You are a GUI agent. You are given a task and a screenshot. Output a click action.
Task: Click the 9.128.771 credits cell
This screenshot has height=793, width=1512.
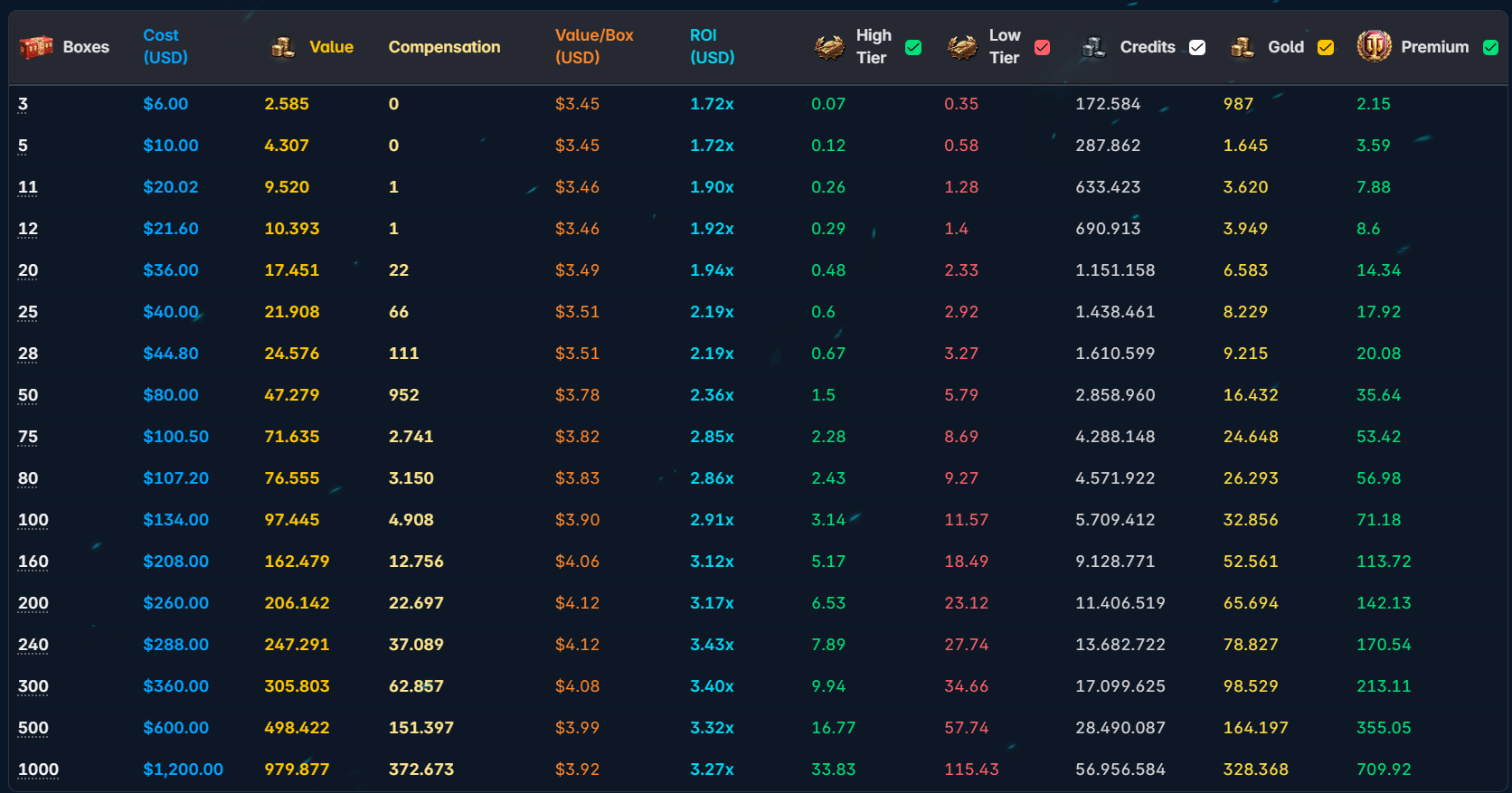point(1115,562)
